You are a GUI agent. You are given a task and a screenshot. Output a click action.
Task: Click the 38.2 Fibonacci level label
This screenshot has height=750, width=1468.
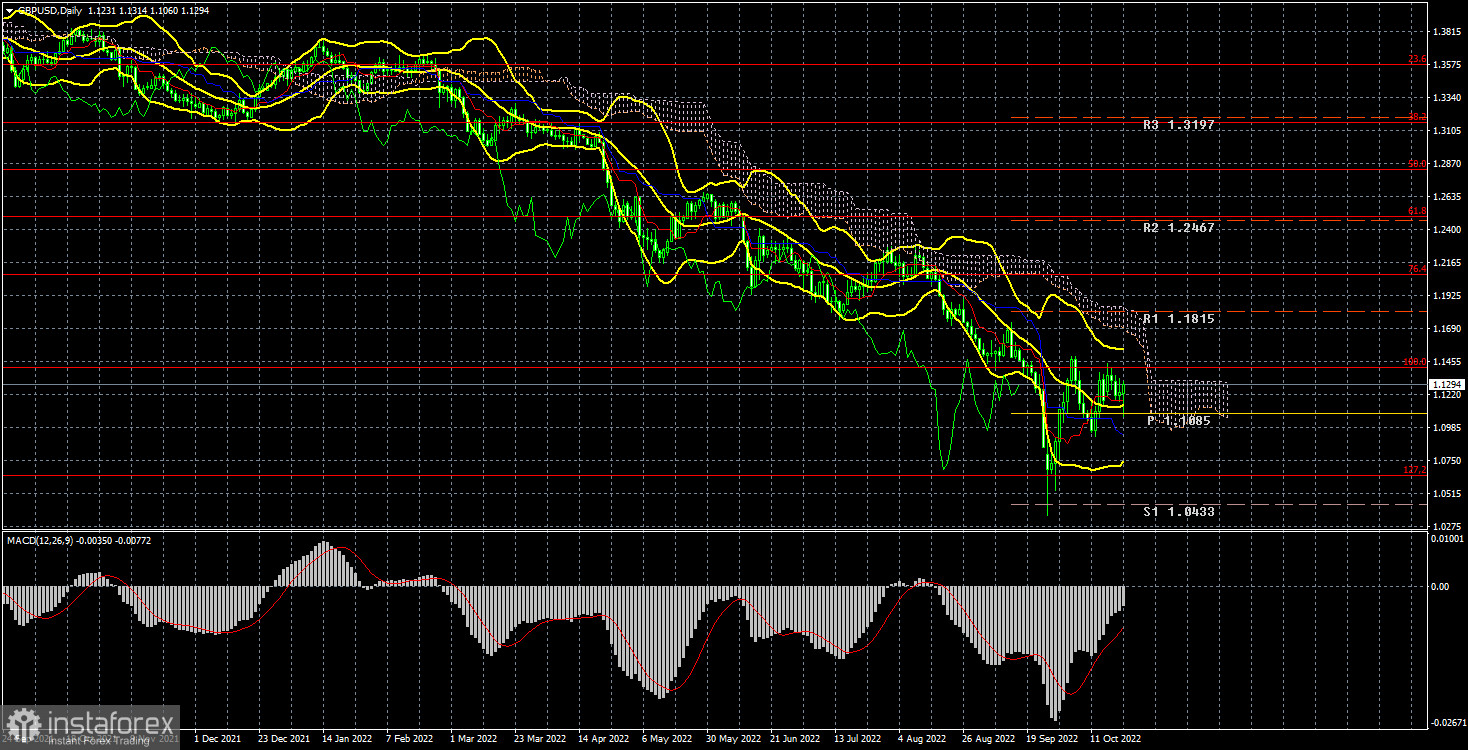point(1417,118)
